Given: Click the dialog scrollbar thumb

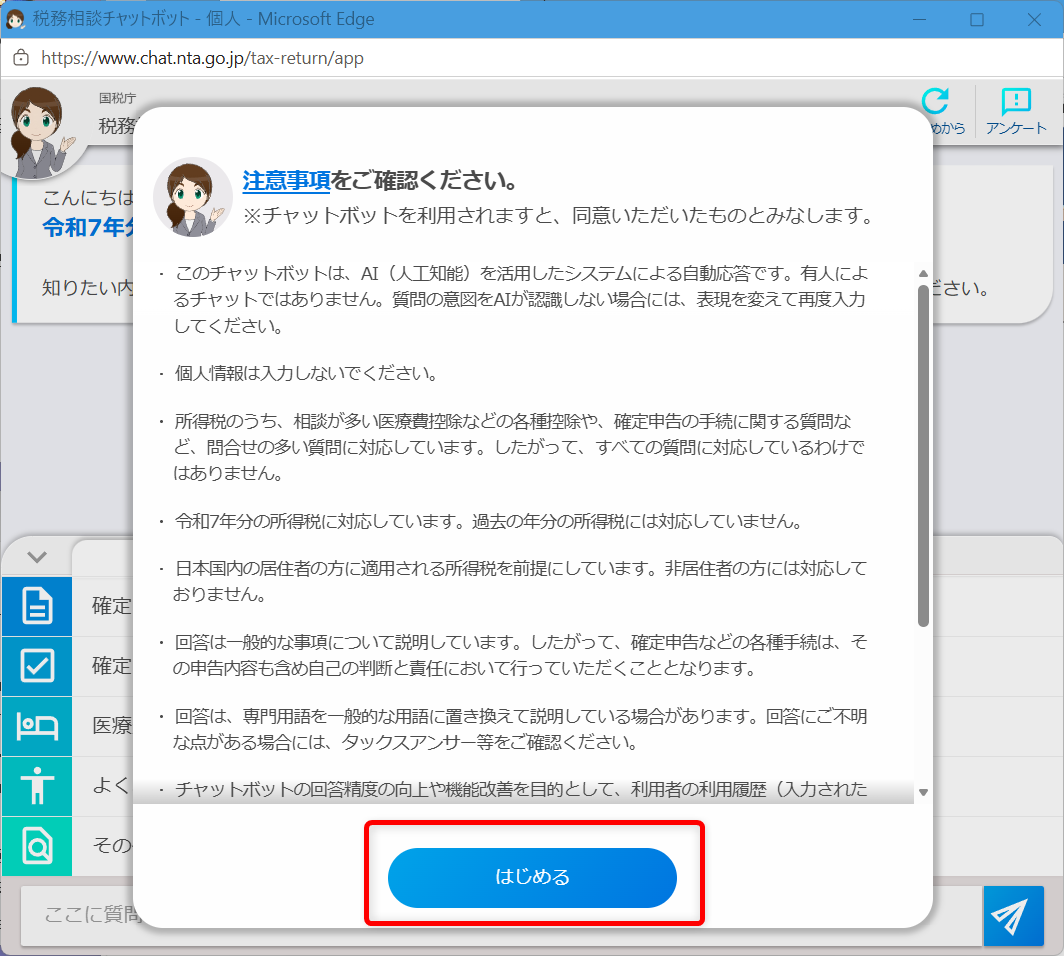Looking at the screenshot, I should click(923, 455).
